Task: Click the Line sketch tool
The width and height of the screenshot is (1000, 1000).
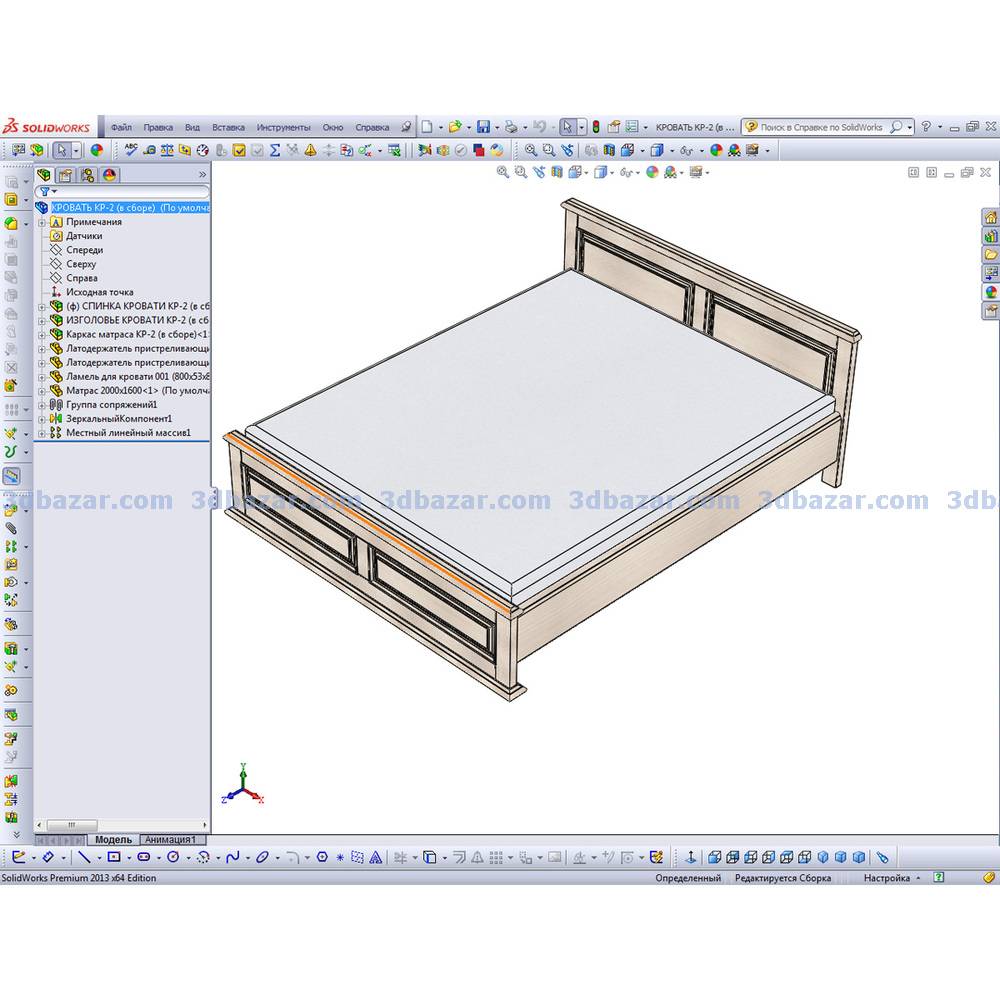Action: point(84,857)
